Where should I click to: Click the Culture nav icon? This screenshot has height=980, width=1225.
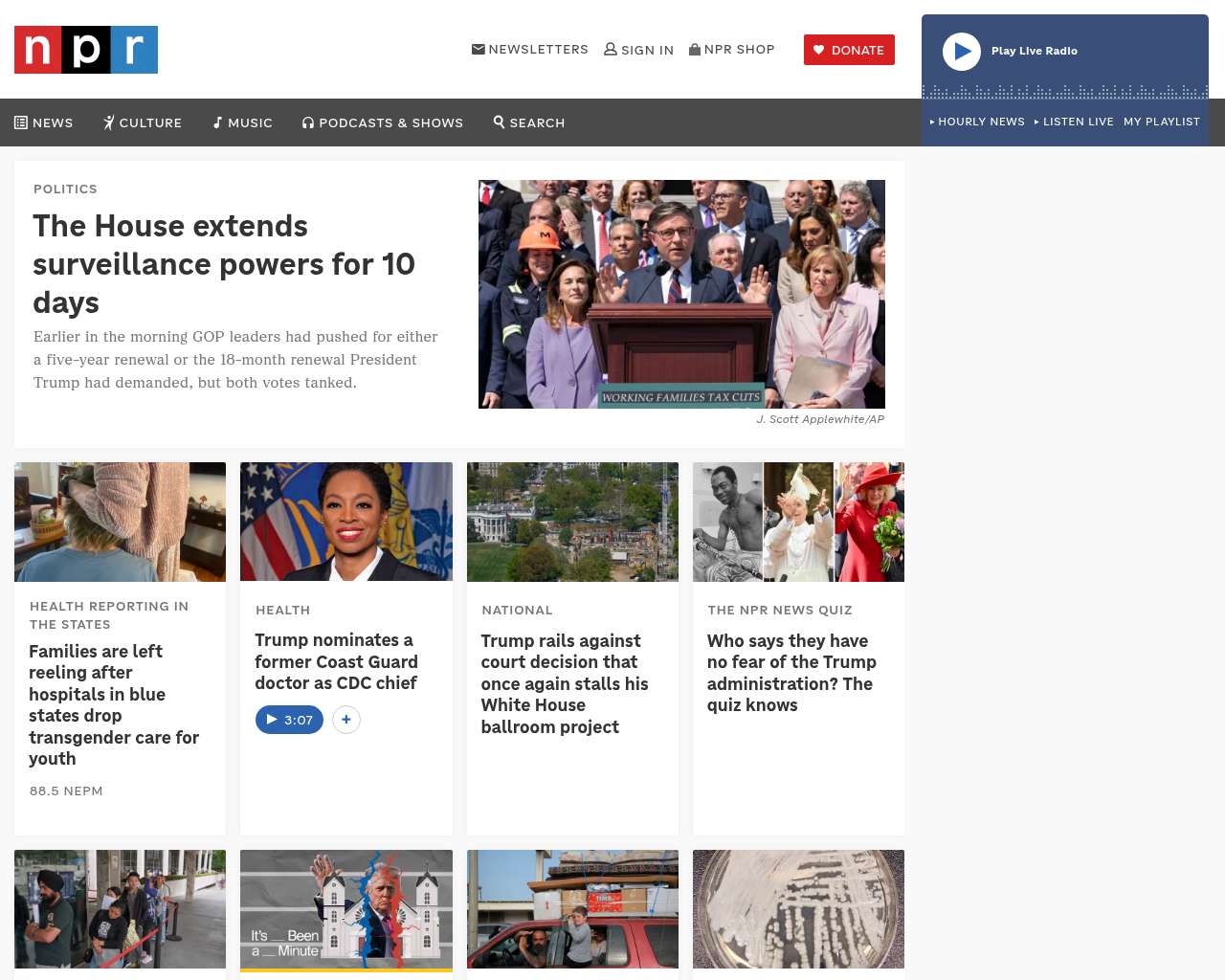109,122
